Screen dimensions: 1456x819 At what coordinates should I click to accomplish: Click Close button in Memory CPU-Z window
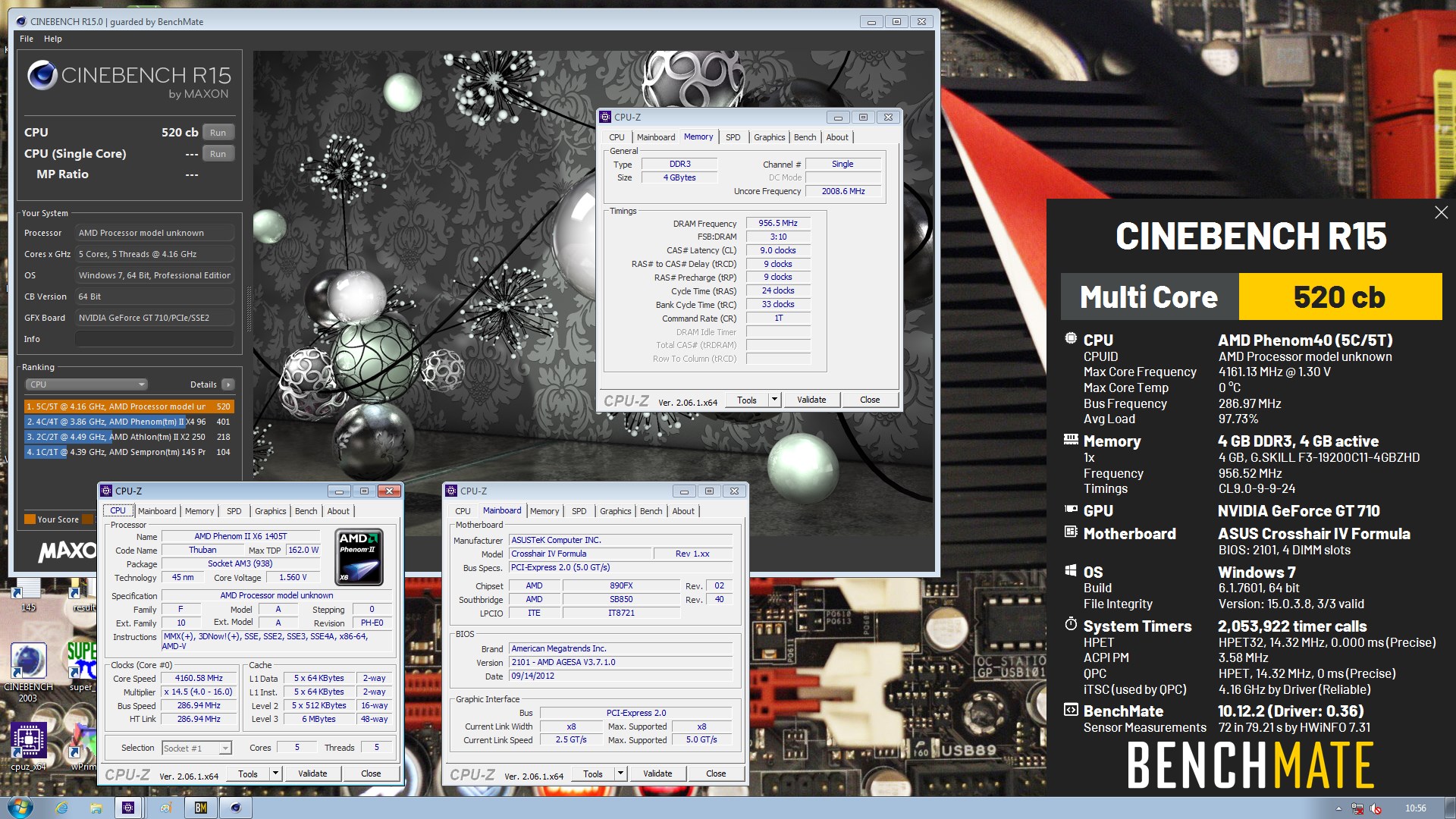[x=870, y=400]
